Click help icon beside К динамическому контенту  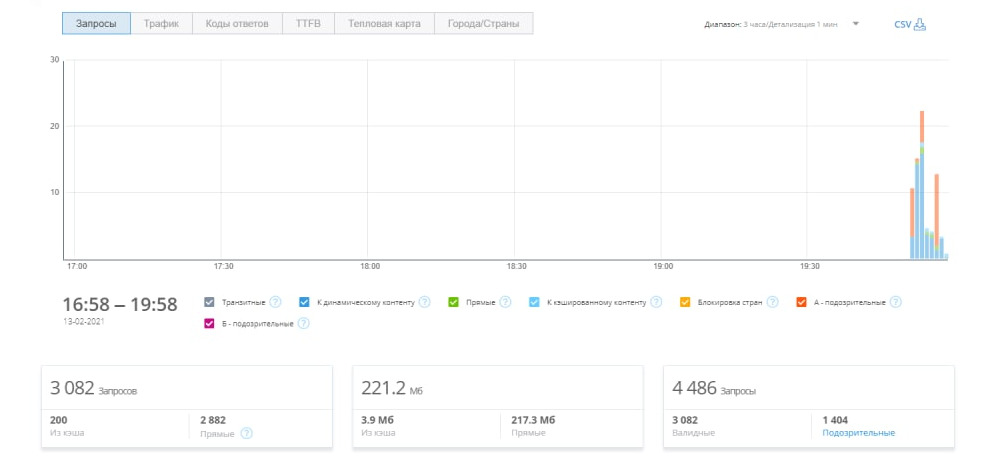(424, 302)
